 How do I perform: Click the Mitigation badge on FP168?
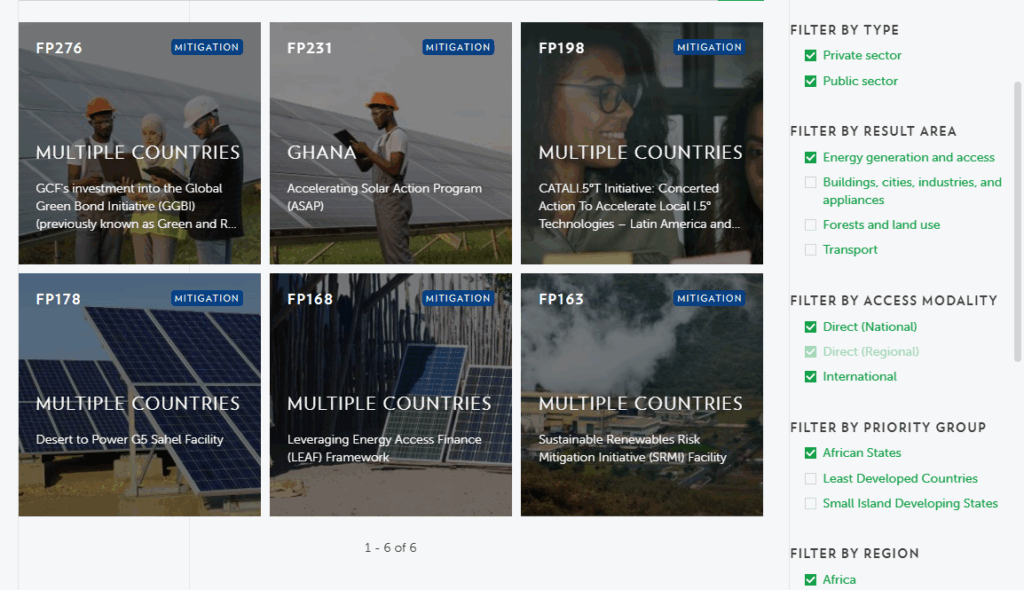point(458,298)
